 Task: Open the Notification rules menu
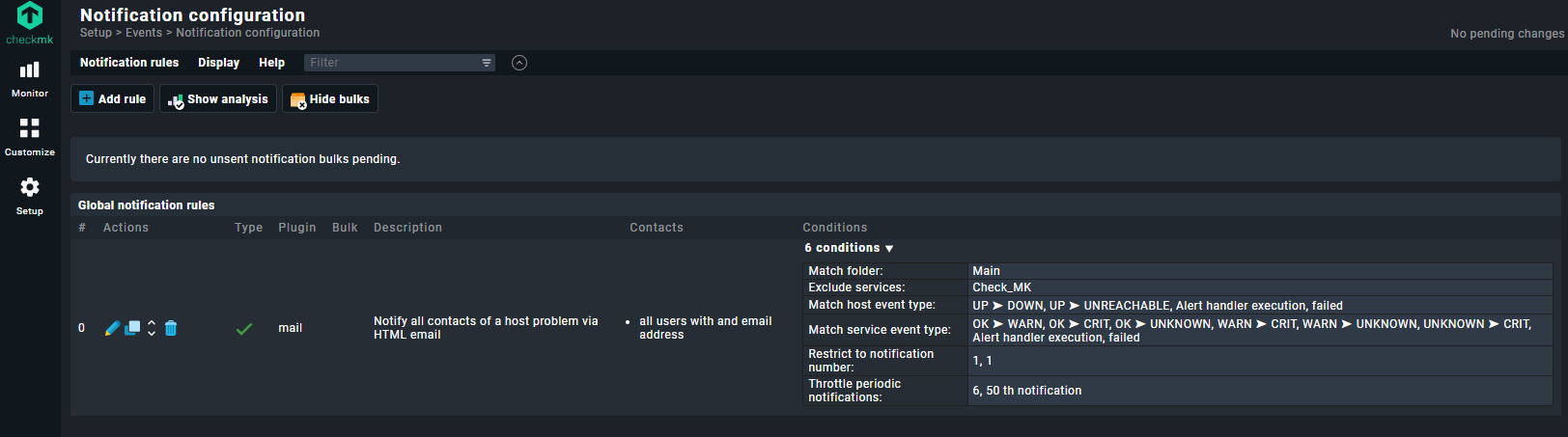tap(129, 63)
